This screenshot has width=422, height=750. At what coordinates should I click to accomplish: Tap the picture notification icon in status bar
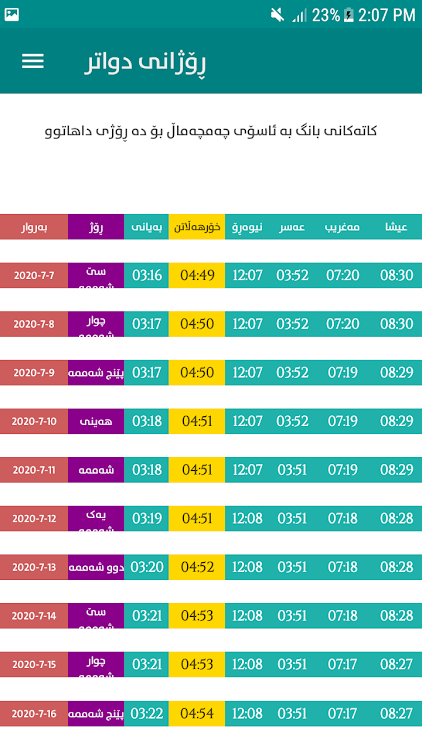click(x=11, y=15)
